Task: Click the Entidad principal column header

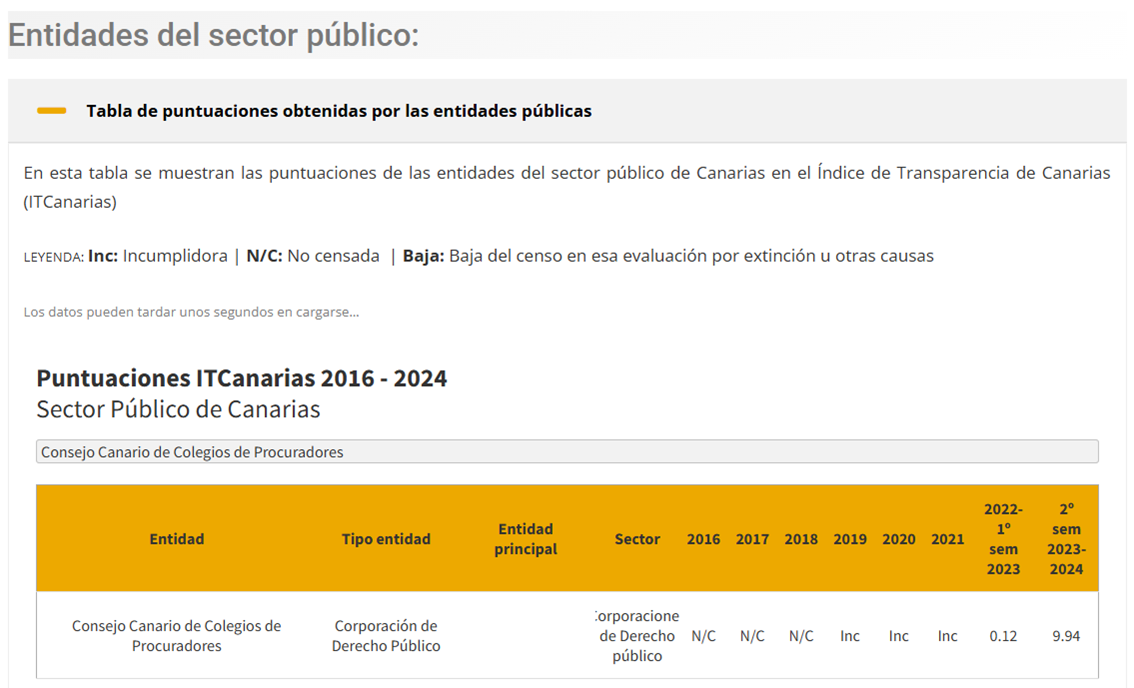Action: [525, 539]
